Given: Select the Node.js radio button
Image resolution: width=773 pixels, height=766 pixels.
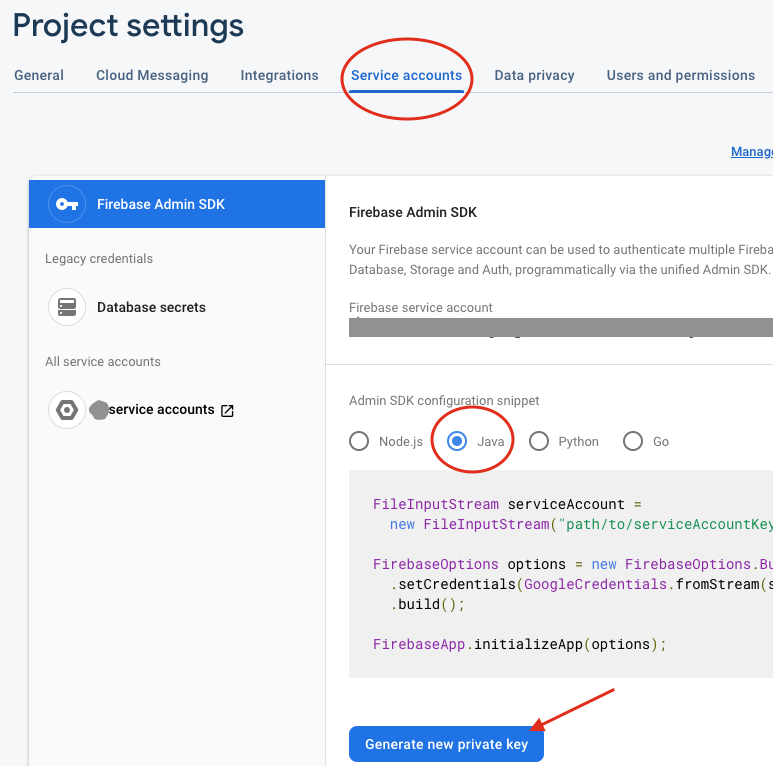Looking at the screenshot, I should [359, 441].
